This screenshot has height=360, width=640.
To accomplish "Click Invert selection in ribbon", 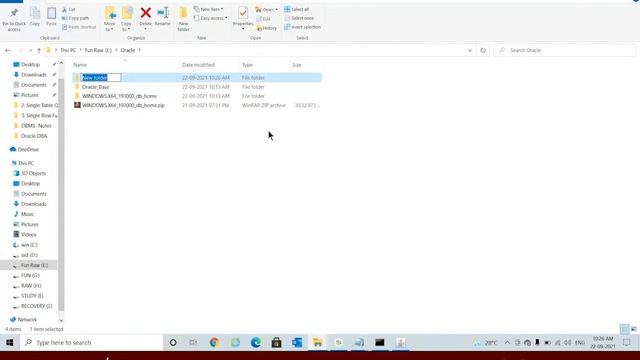I will [x=302, y=27].
